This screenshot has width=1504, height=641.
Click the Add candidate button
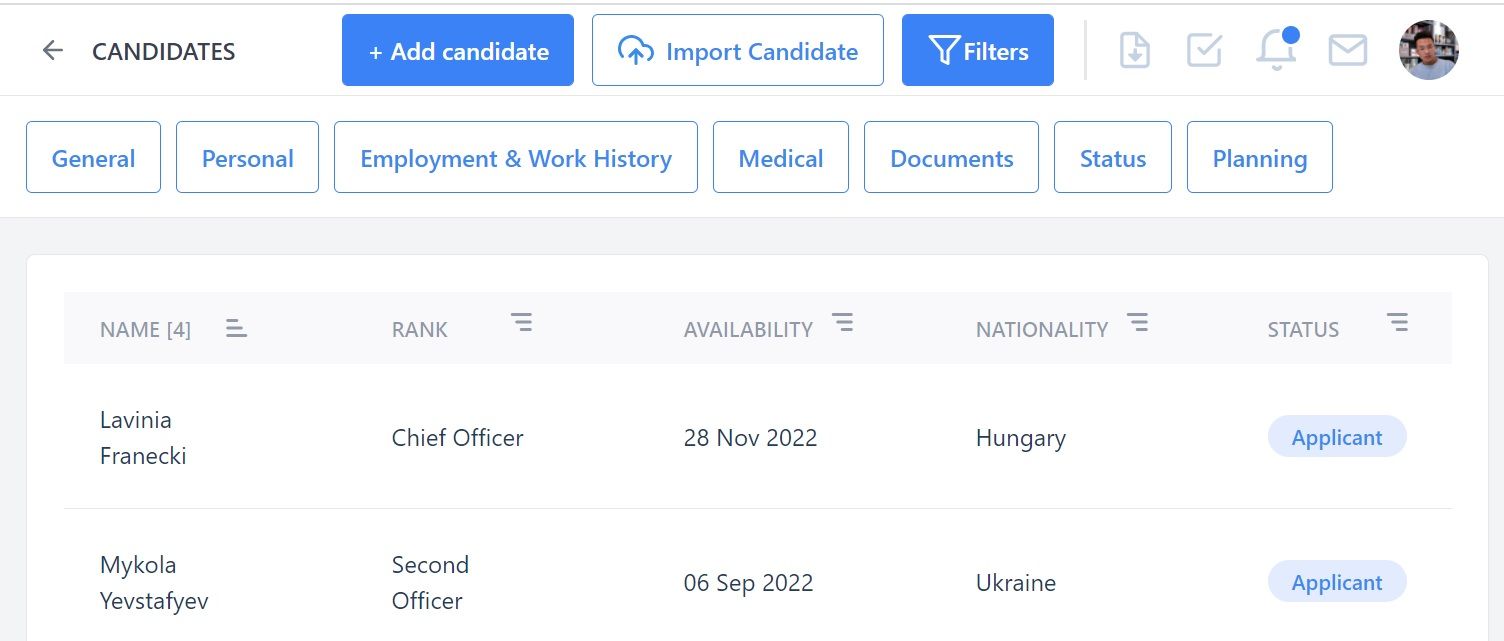pos(458,50)
